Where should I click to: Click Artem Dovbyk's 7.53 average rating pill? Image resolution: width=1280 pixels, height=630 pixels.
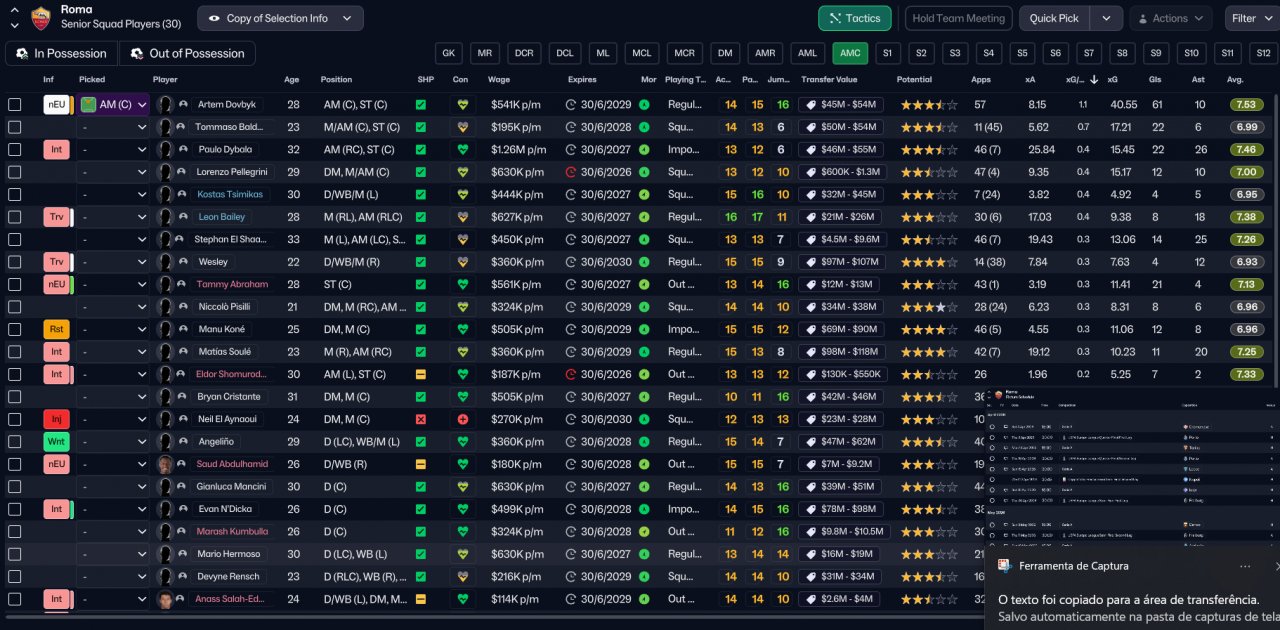tap(1245, 105)
